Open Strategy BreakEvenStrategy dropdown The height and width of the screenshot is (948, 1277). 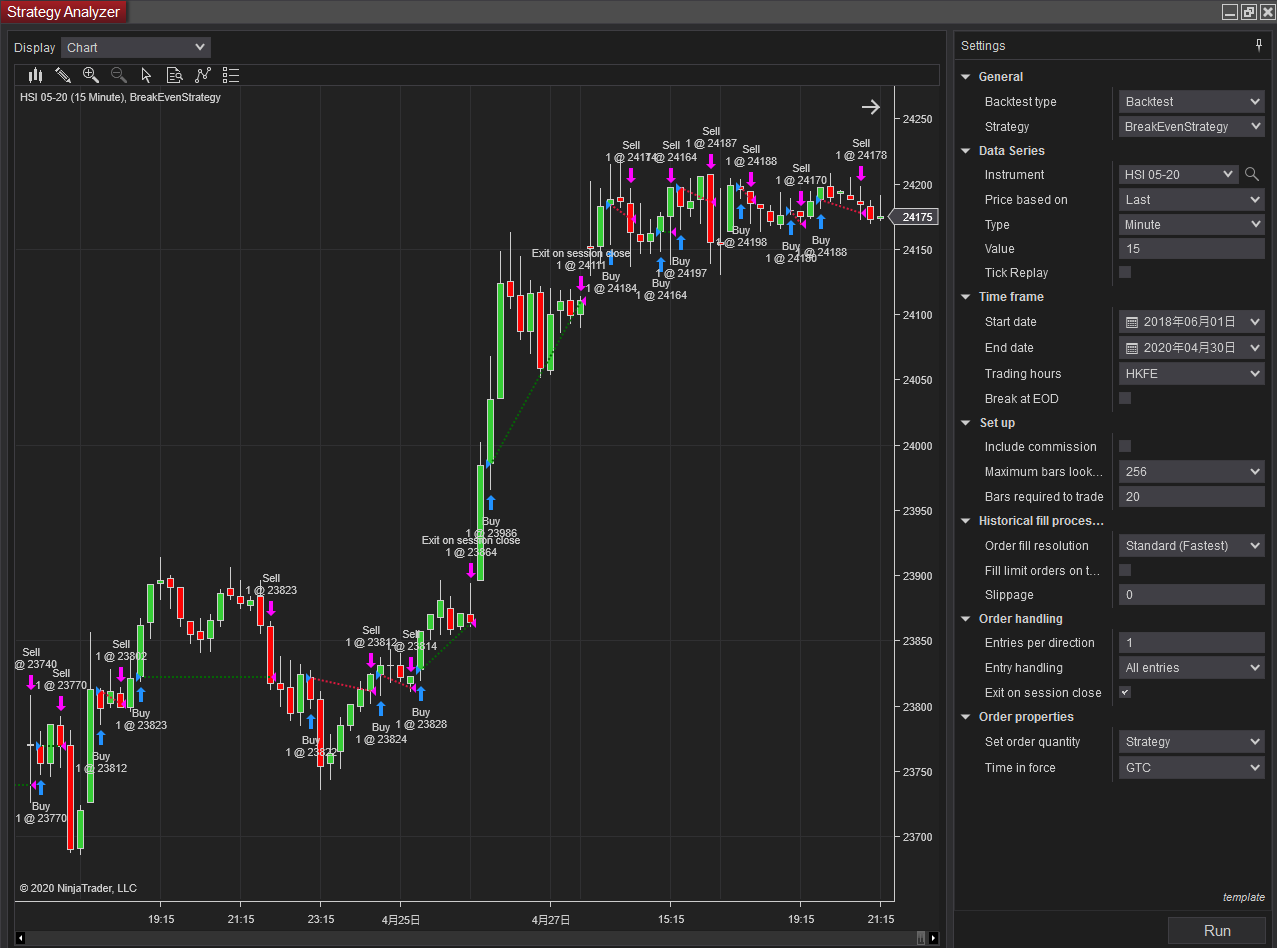click(x=1192, y=126)
